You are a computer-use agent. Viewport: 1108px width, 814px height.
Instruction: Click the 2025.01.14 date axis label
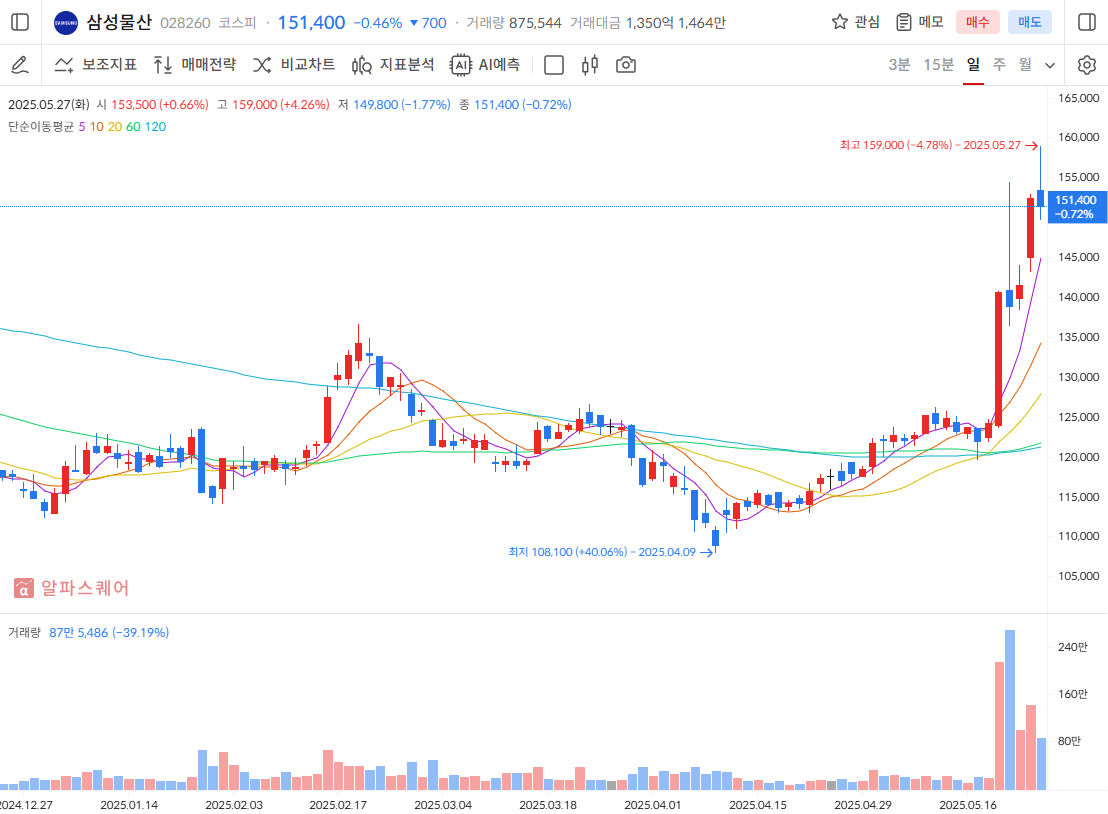[x=129, y=805]
